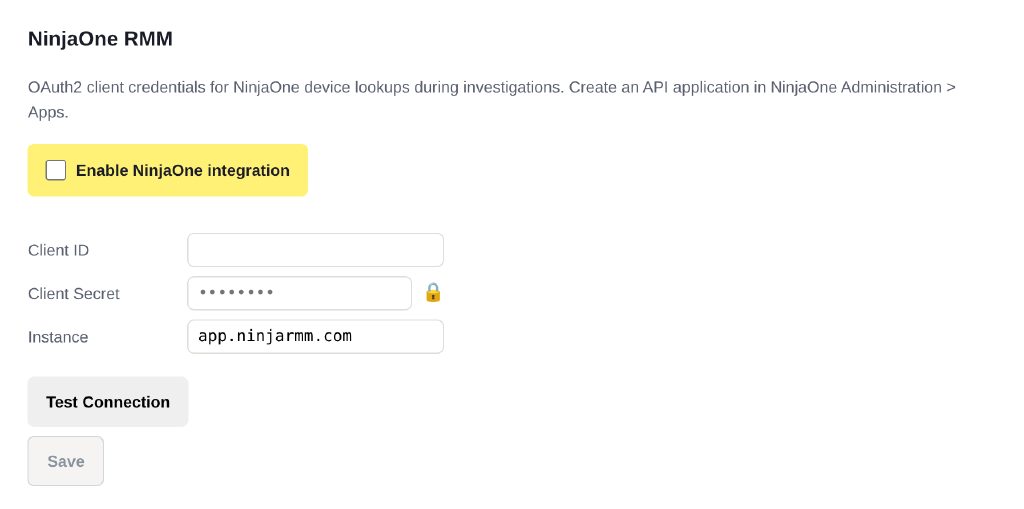Click the OAuth2 client credentials description text
1024x509 pixels.
pyautogui.click(x=492, y=100)
